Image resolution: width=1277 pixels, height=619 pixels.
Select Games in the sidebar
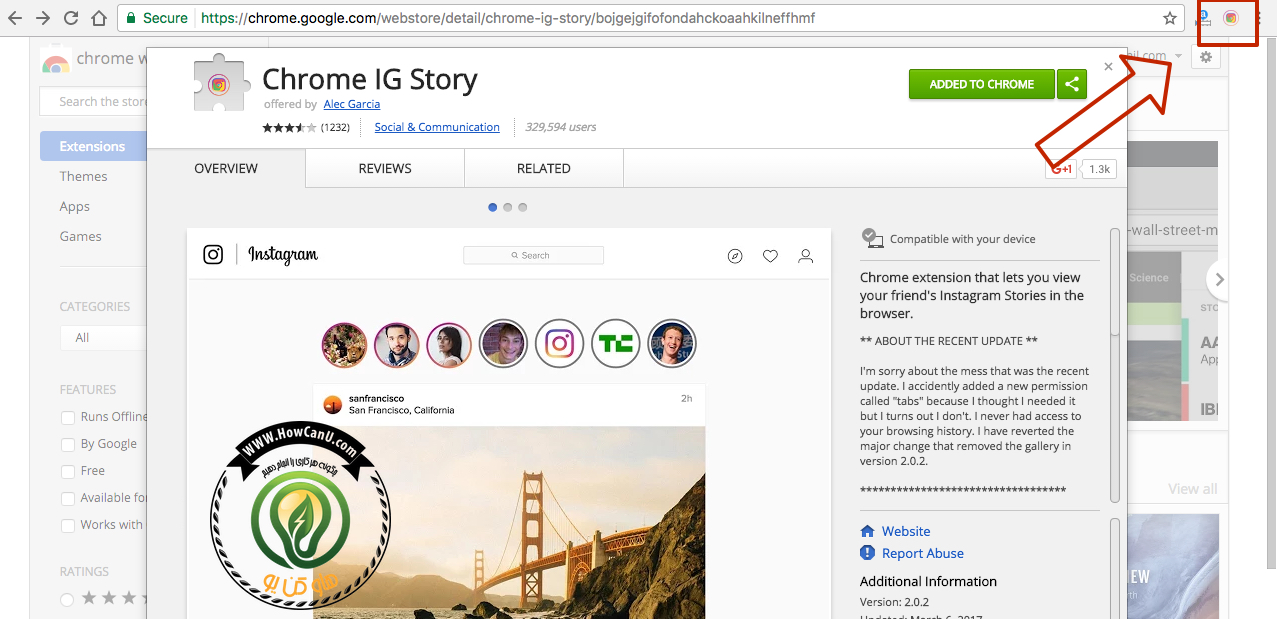80,236
